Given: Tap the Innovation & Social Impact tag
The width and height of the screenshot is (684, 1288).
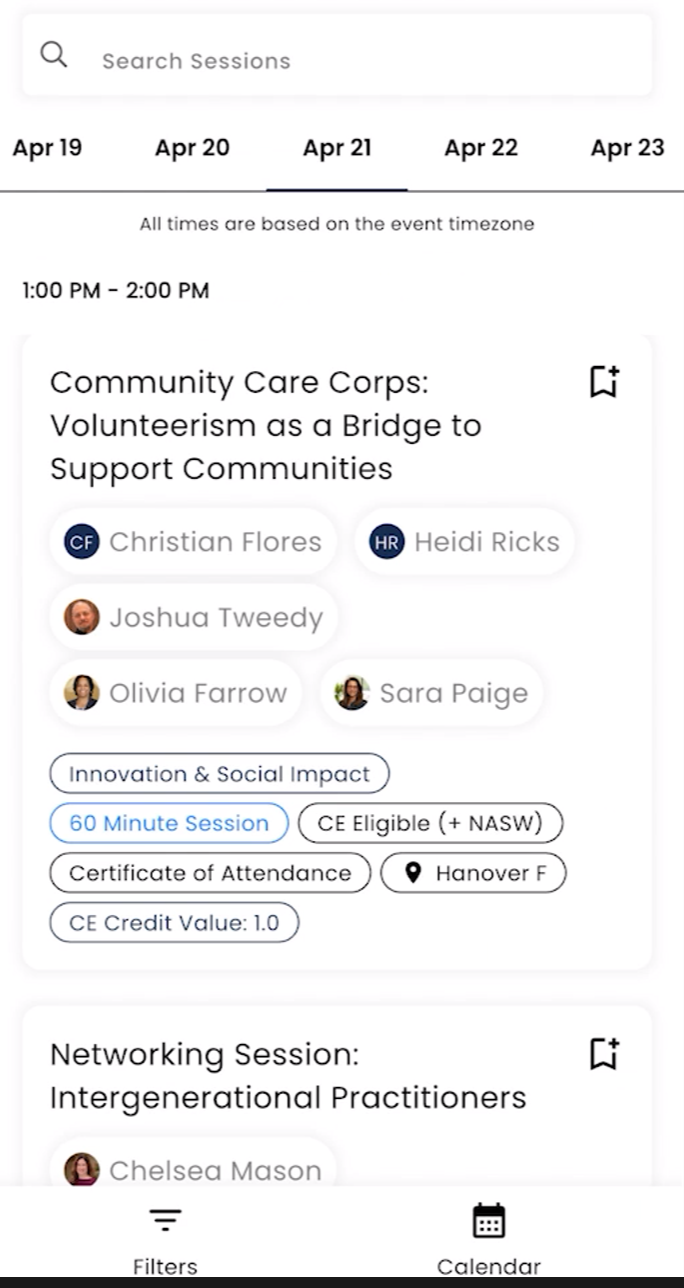Looking at the screenshot, I should click(x=219, y=774).
